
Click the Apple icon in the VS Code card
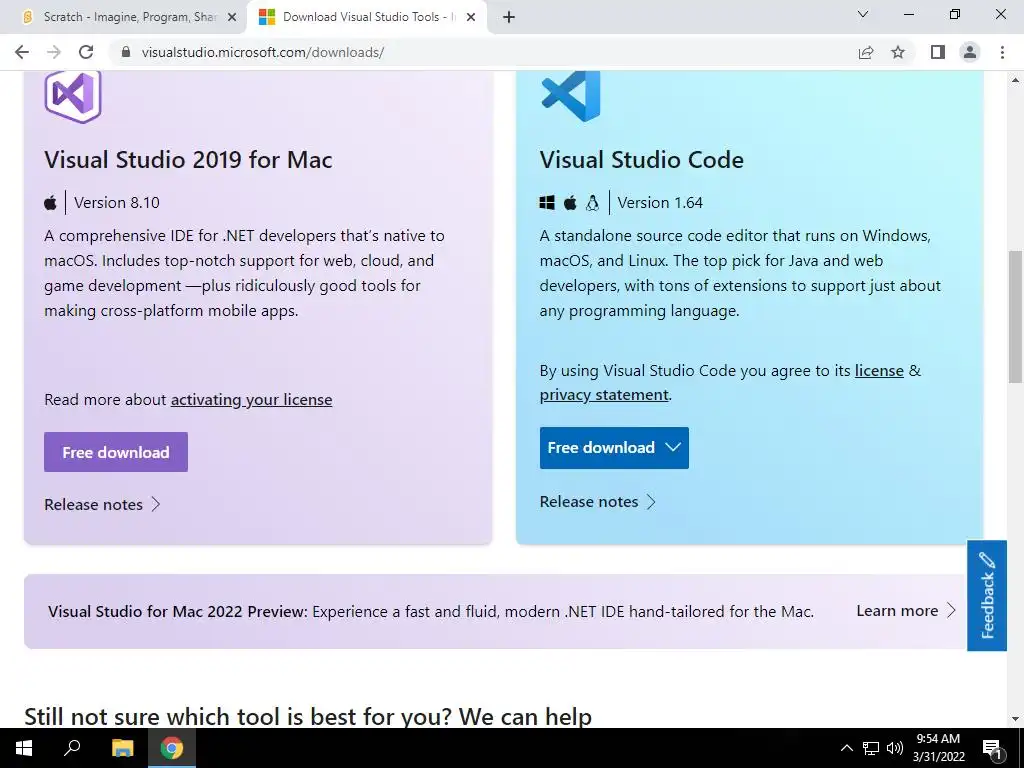coord(570,202)
